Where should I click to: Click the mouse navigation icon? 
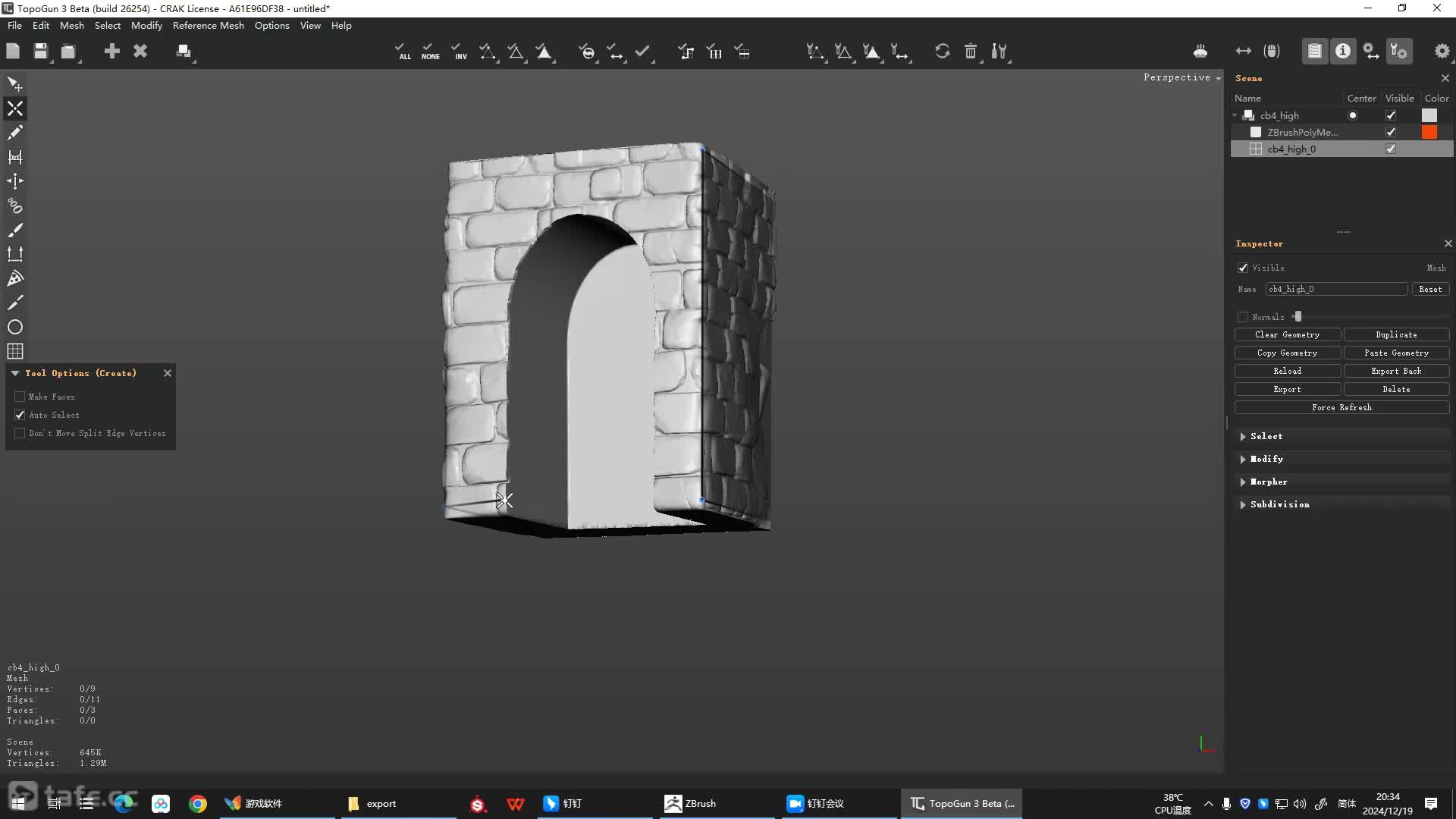(x=1272, y=51)
